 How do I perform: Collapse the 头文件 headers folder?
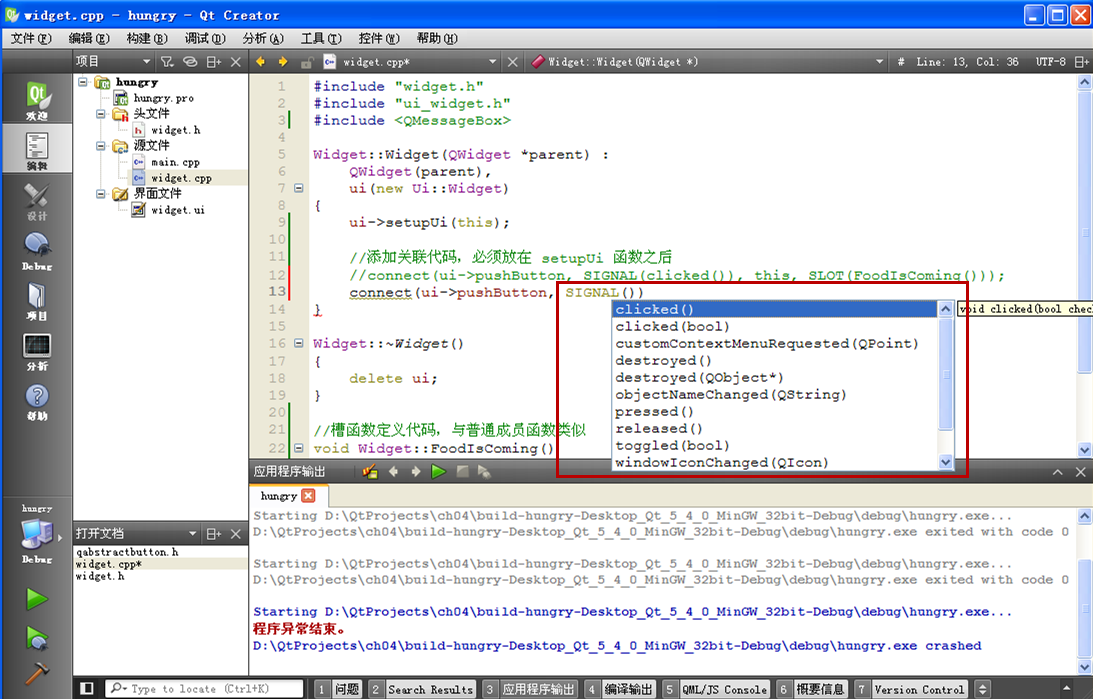(101, 114)
